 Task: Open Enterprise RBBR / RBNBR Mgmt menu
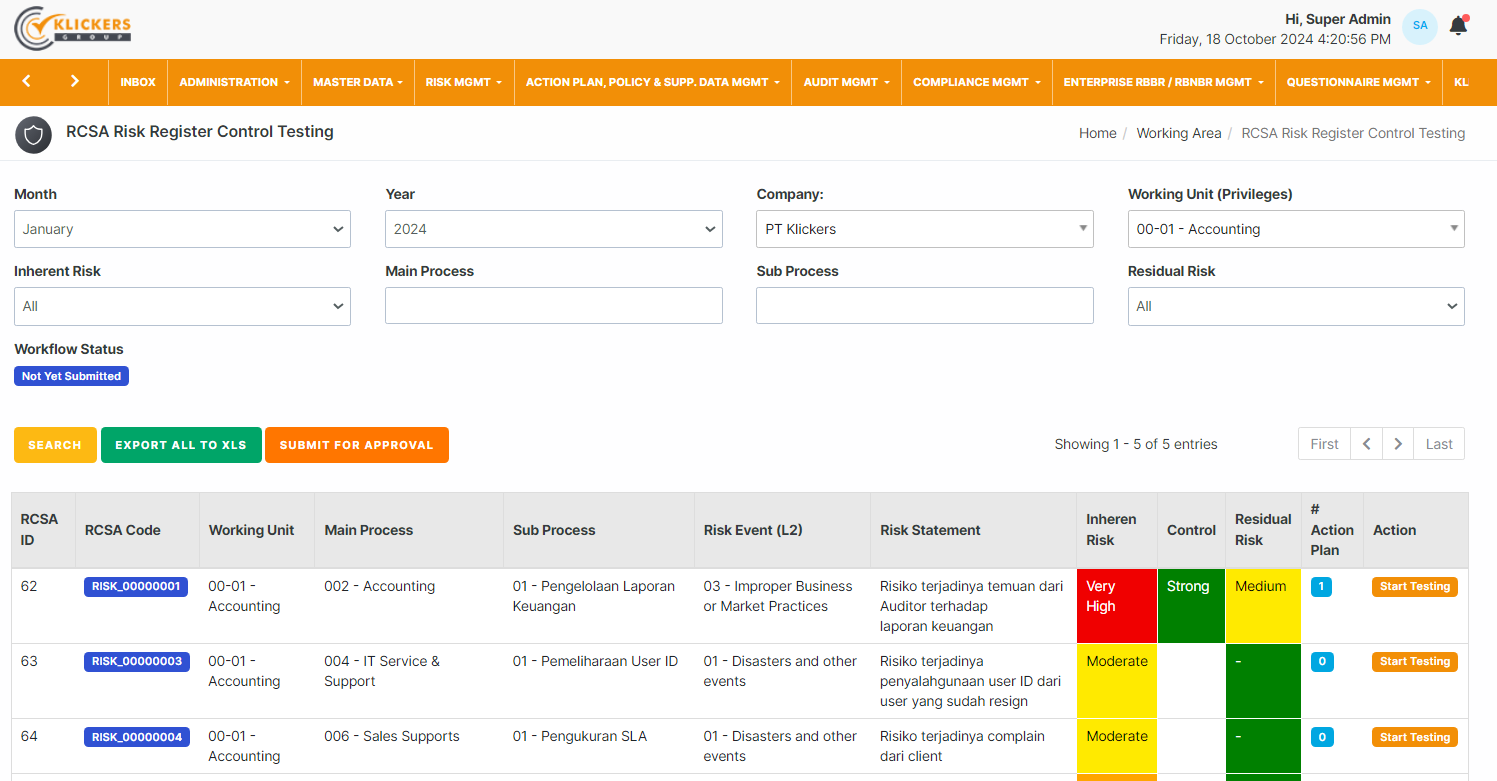click(x=1163, y=82)
